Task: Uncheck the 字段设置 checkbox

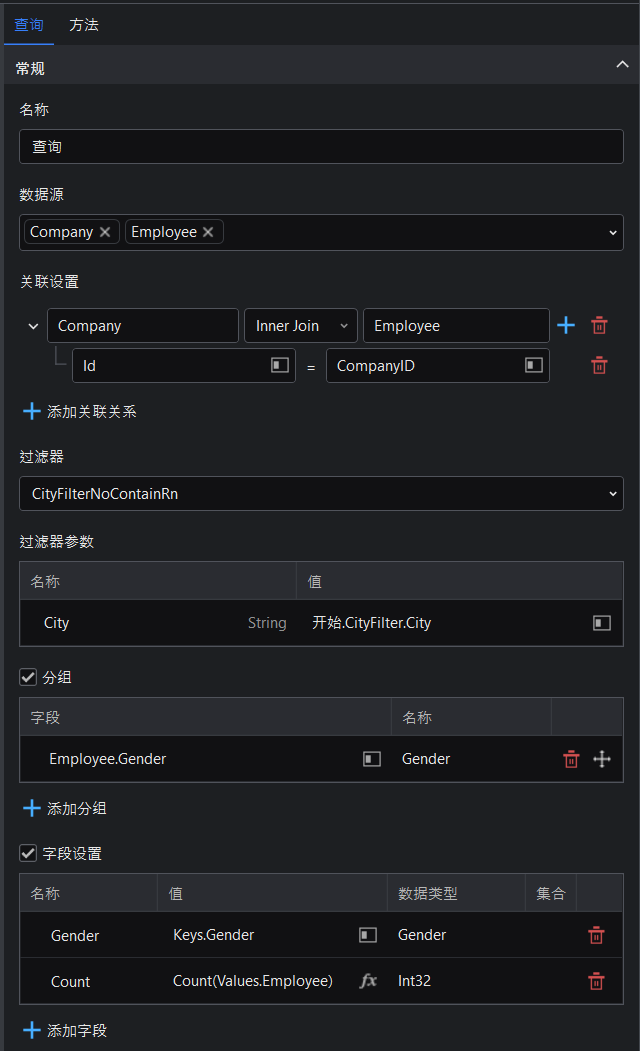Action: (x=28, y=853)
